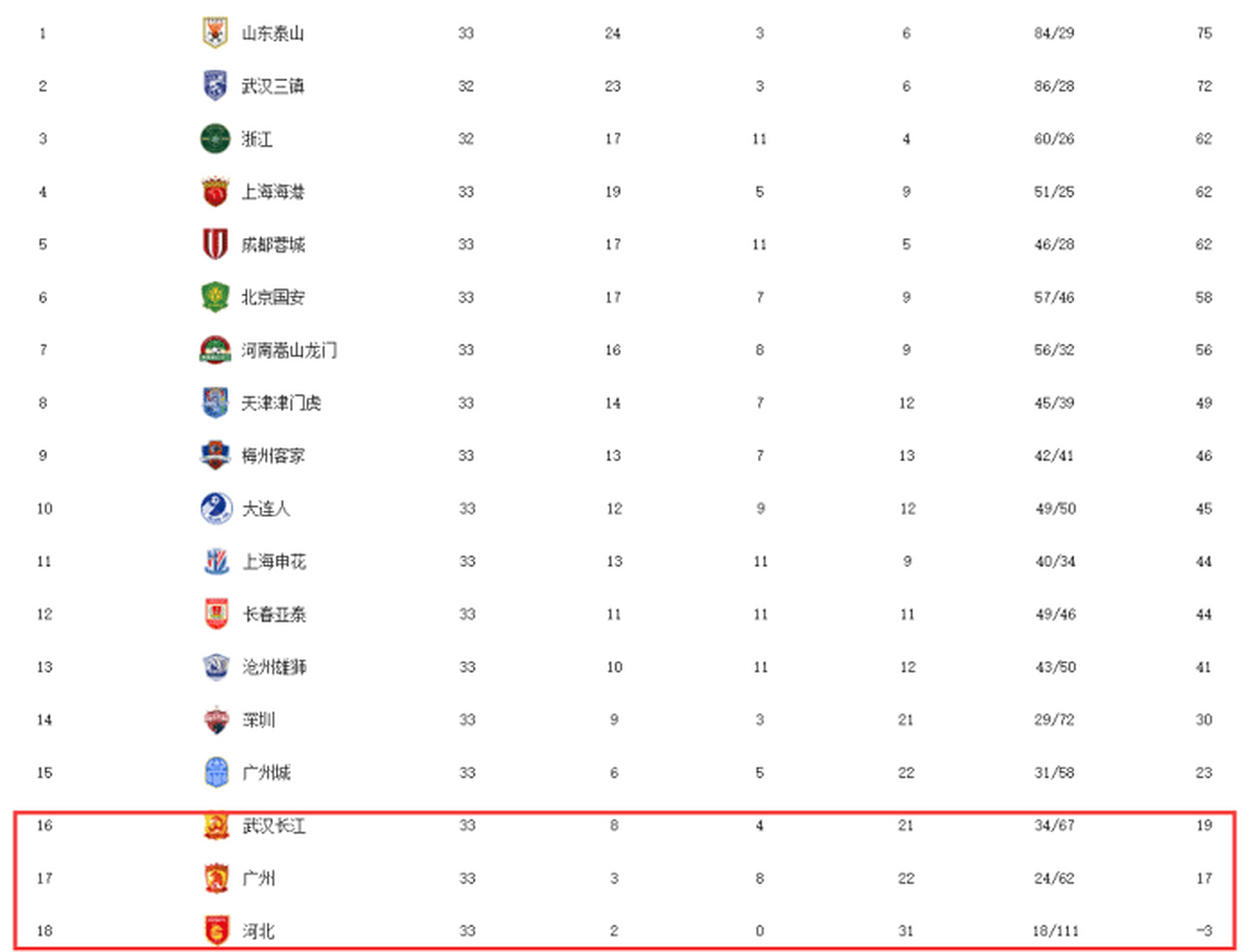Click the 天津津门虎 team logo
Viewport: 1255px width, 952px height.
point(215,402)
